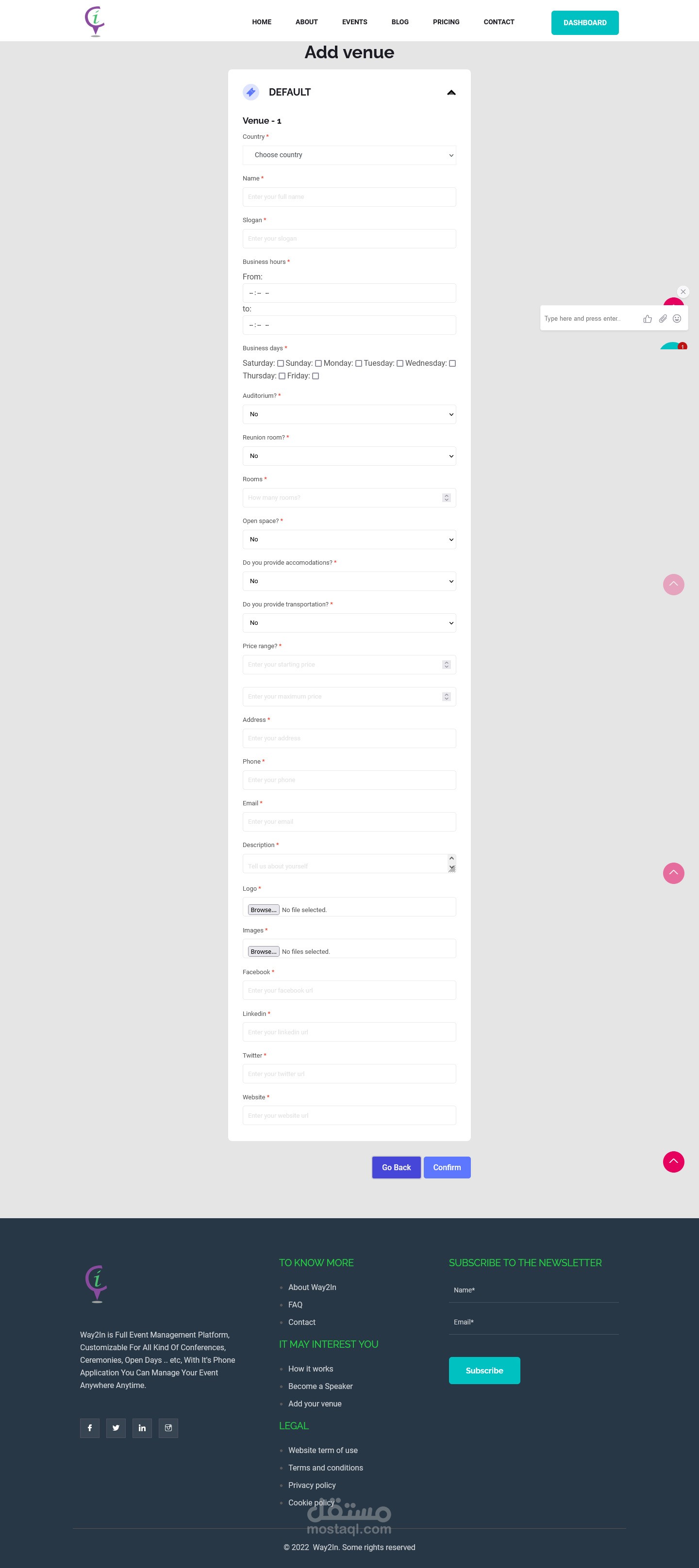Go to the EVENTS menu item

354,22
